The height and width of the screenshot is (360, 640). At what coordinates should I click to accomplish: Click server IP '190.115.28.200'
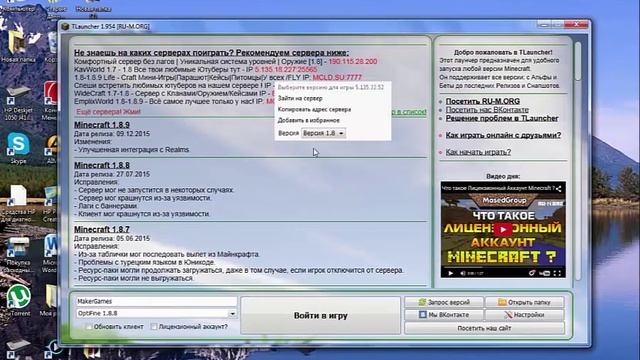click(353, 62)
